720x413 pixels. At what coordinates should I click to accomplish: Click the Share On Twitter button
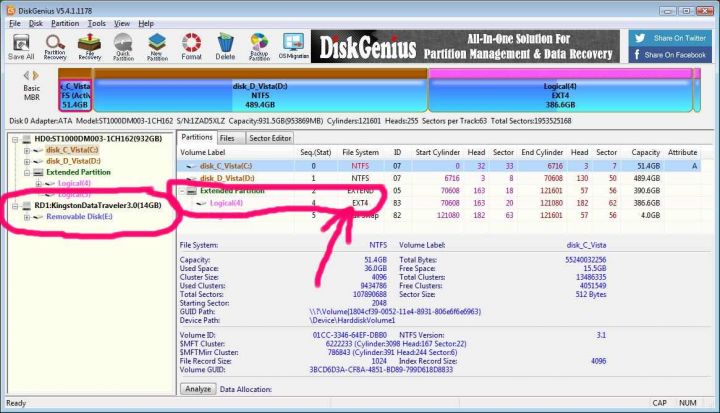tap(670, 38)
